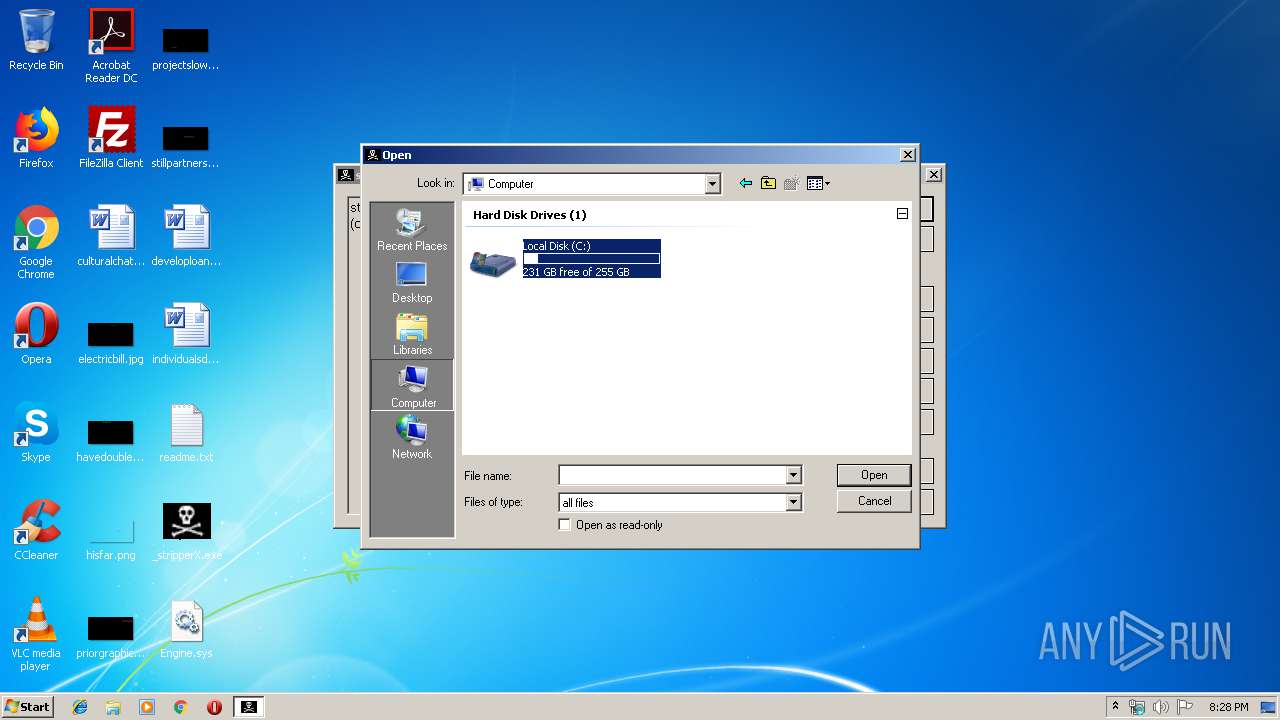Open Windows Explorer from the taskbar
Viewport: 1280px width, 720px height.
click(113, 707)
